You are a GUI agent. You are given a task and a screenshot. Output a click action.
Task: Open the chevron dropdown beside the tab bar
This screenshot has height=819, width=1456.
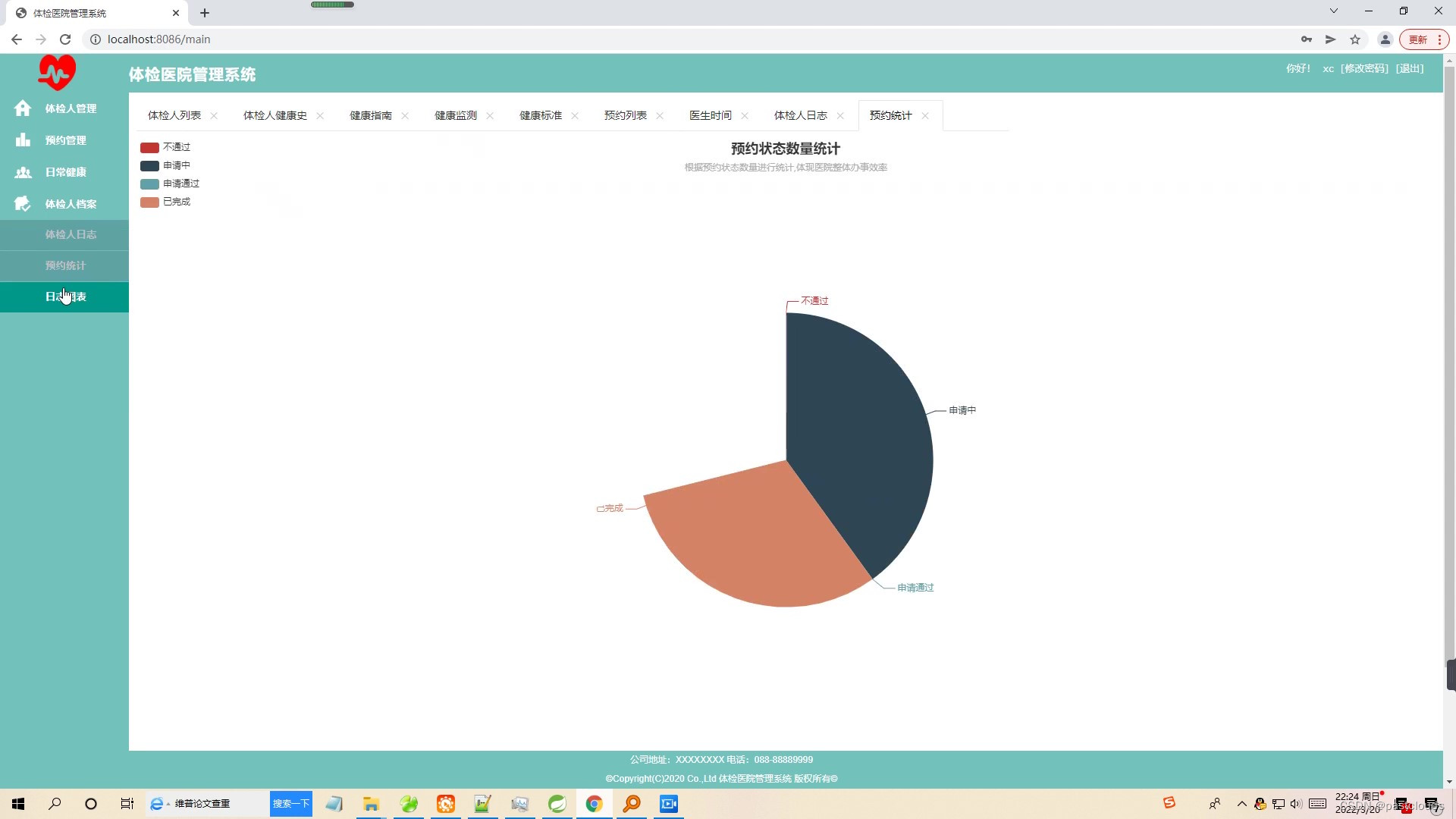pyautogui.click(x=1333, y=11)
